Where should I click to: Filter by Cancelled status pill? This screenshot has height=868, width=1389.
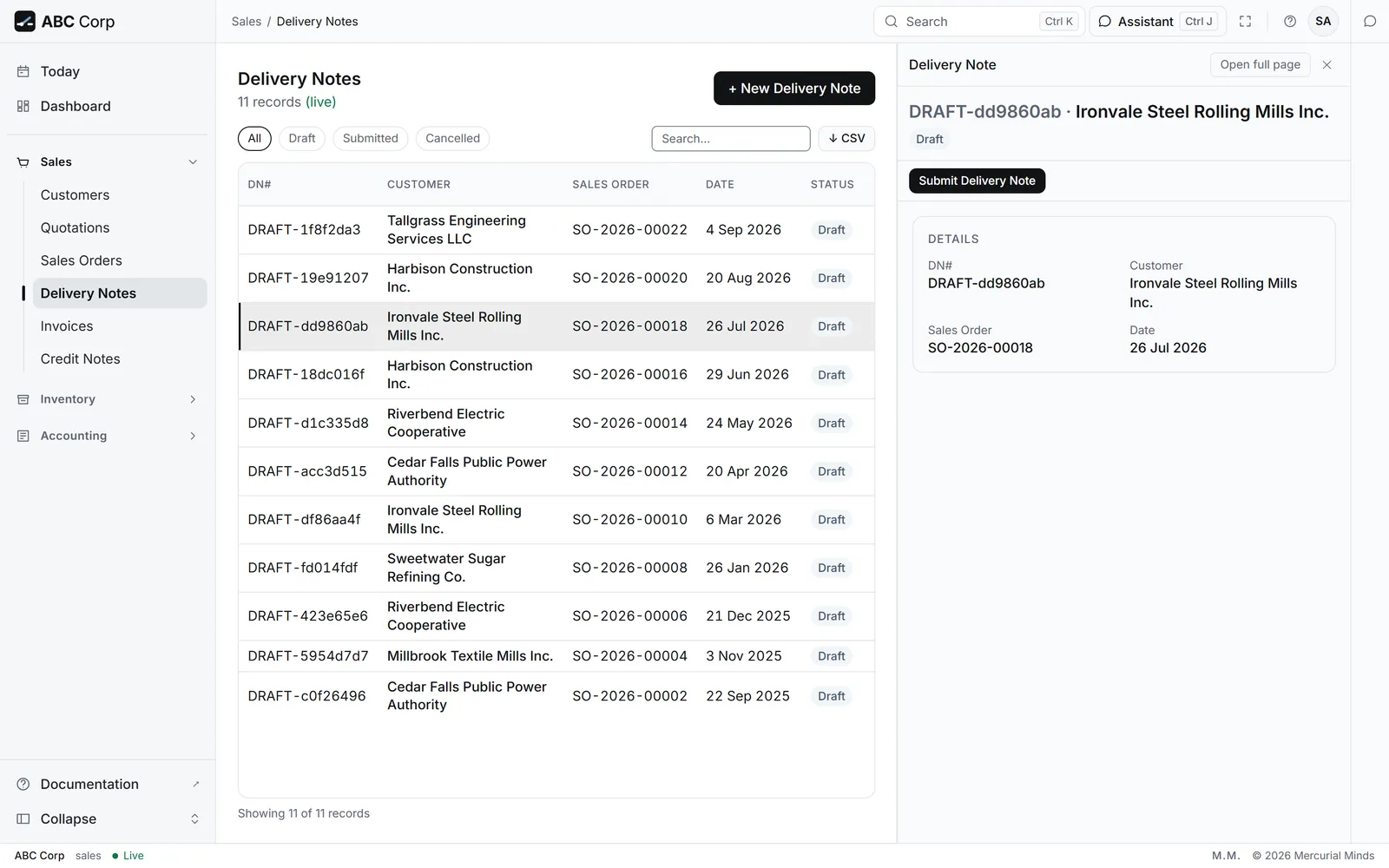click(452, 138)
